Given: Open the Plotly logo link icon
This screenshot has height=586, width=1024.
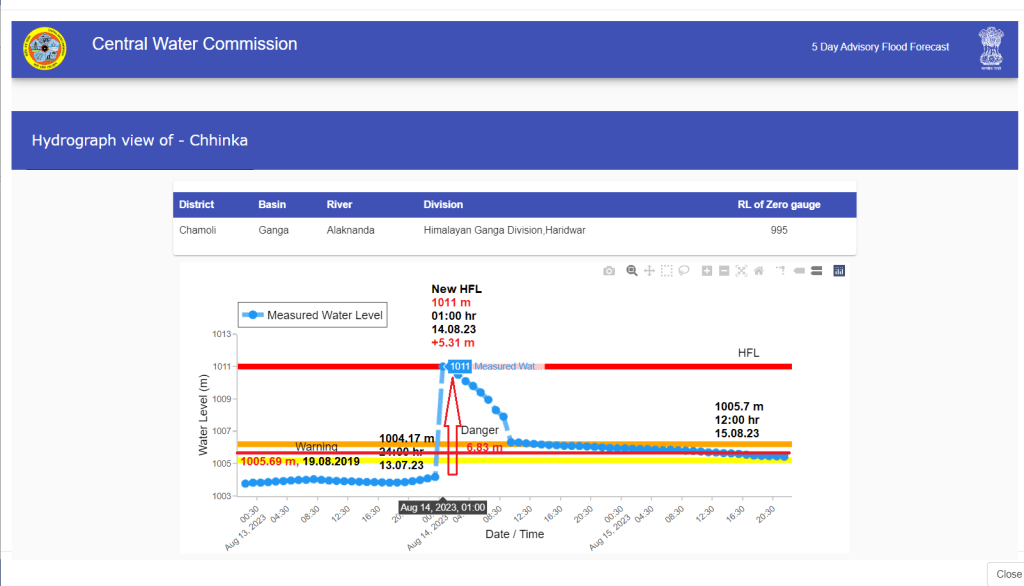Looking at the screenshot, I should (x=839, y=271).
